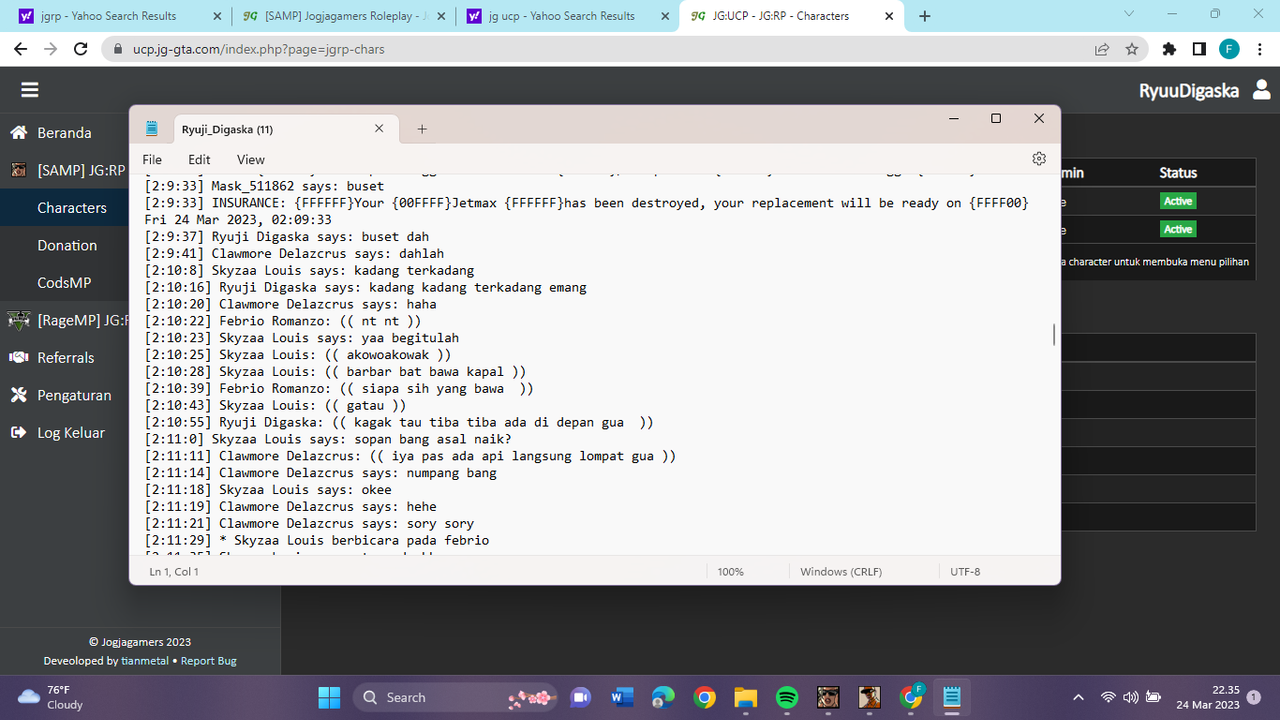
Task: Click the Log Keluar sign-out icon
Action: (18, 433)
